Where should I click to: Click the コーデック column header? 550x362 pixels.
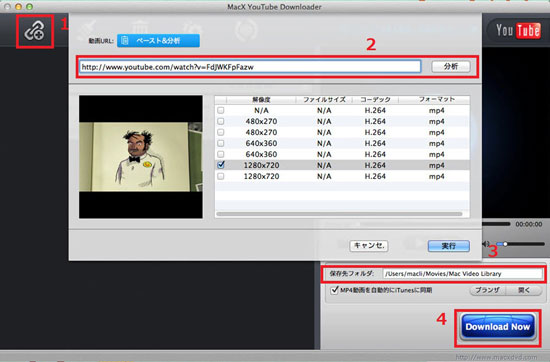[x=375, y=100]
